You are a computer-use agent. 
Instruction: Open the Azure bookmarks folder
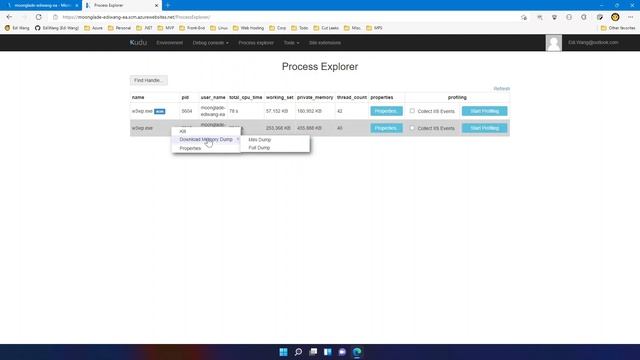pyautogui.click(x=93, y=28)
